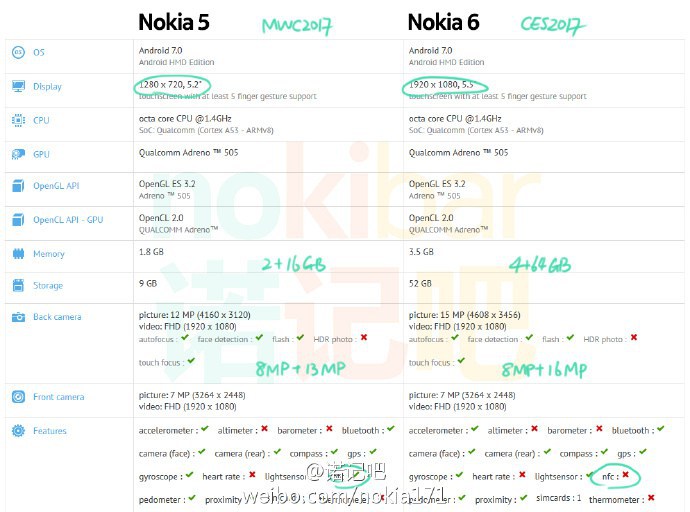Click the Nokia 6 1920 x 1080 display text
690x512 pixels.
click(434, 85)
